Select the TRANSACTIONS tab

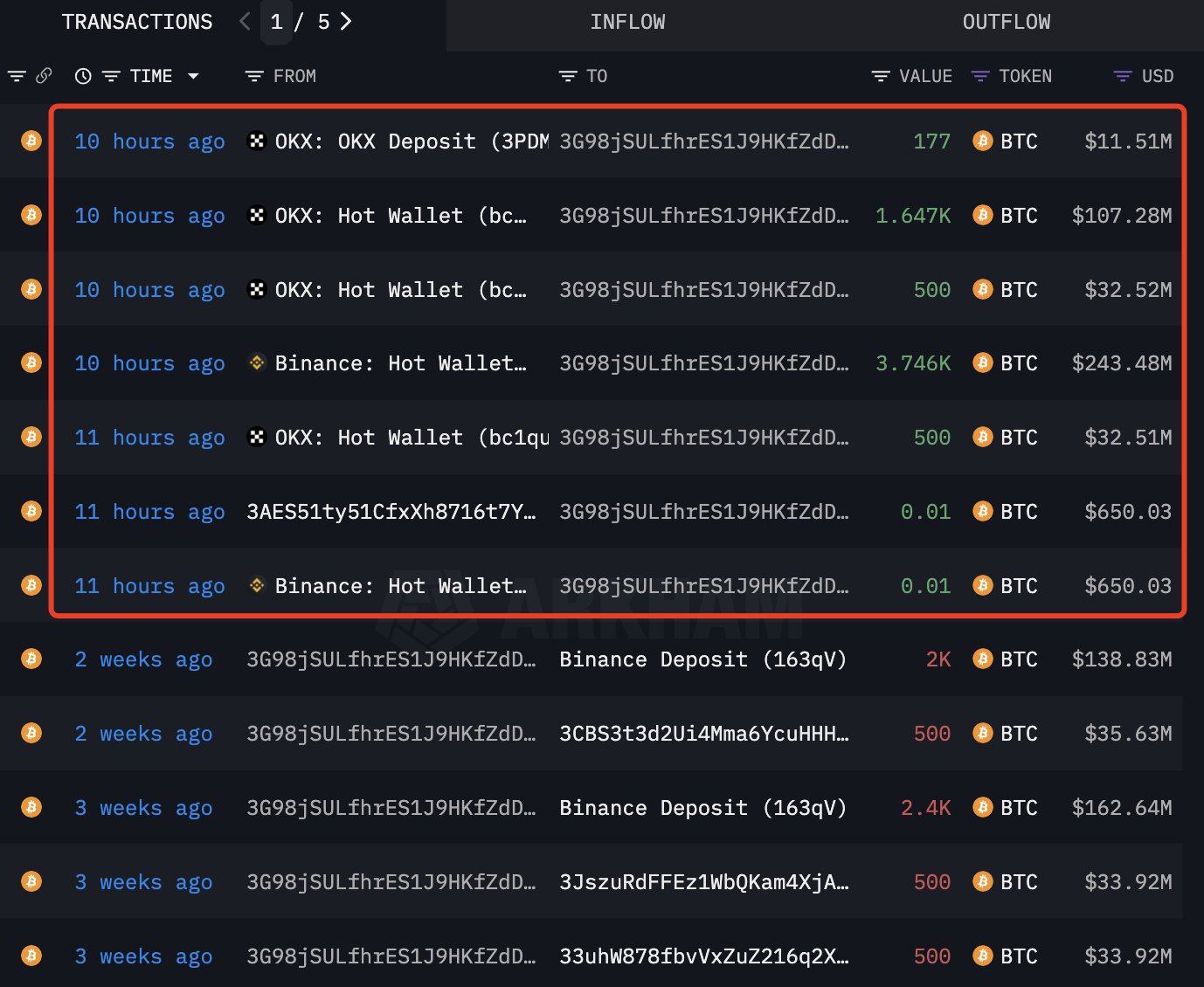(x=137, y=22)
